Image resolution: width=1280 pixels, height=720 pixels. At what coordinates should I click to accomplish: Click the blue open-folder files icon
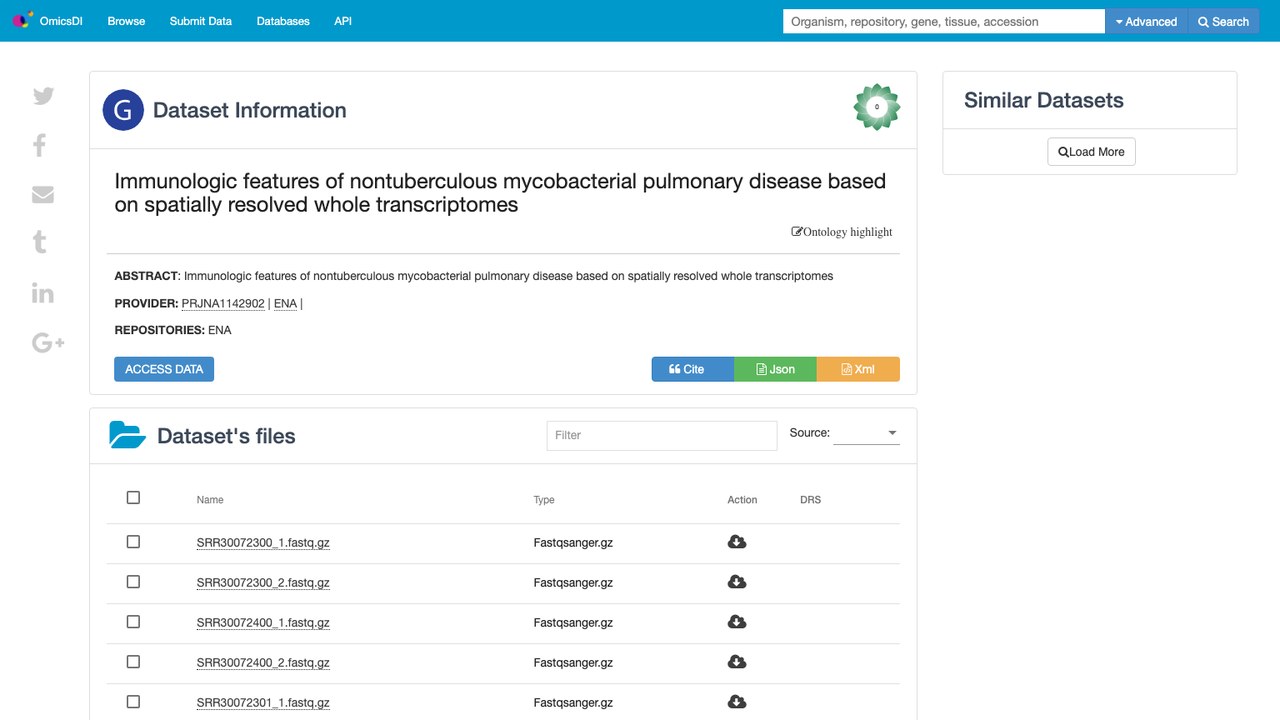pyautogui.click(x=127, y=435)
